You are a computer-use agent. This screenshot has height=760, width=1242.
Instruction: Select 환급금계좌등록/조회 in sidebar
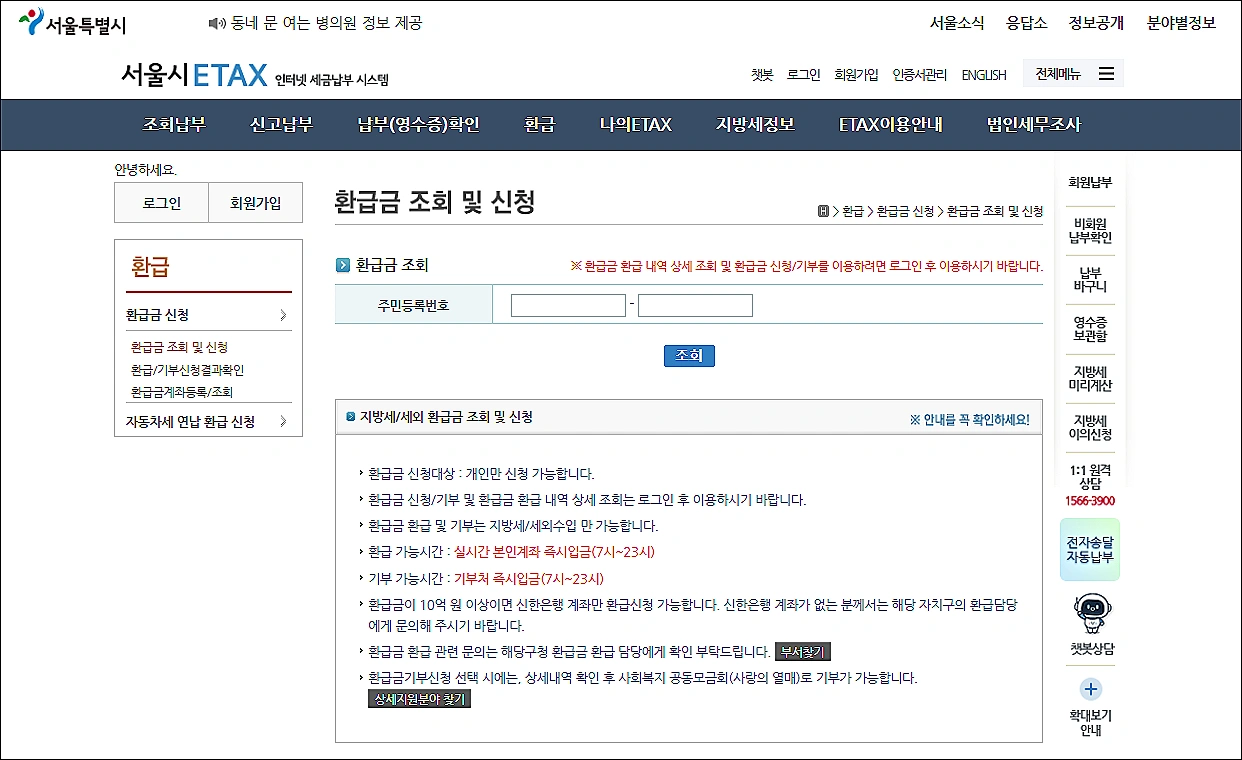click(x=181, y=392)
